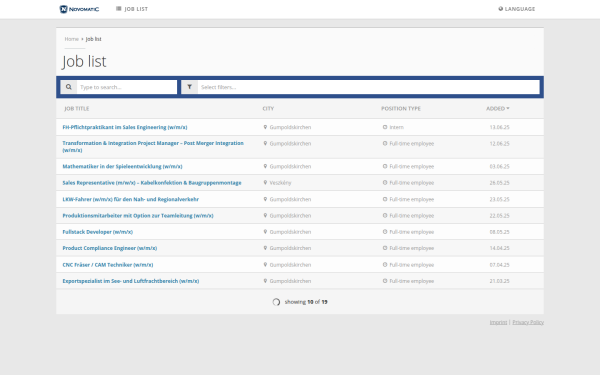Click the funnel filter icon

click(189, 87)
